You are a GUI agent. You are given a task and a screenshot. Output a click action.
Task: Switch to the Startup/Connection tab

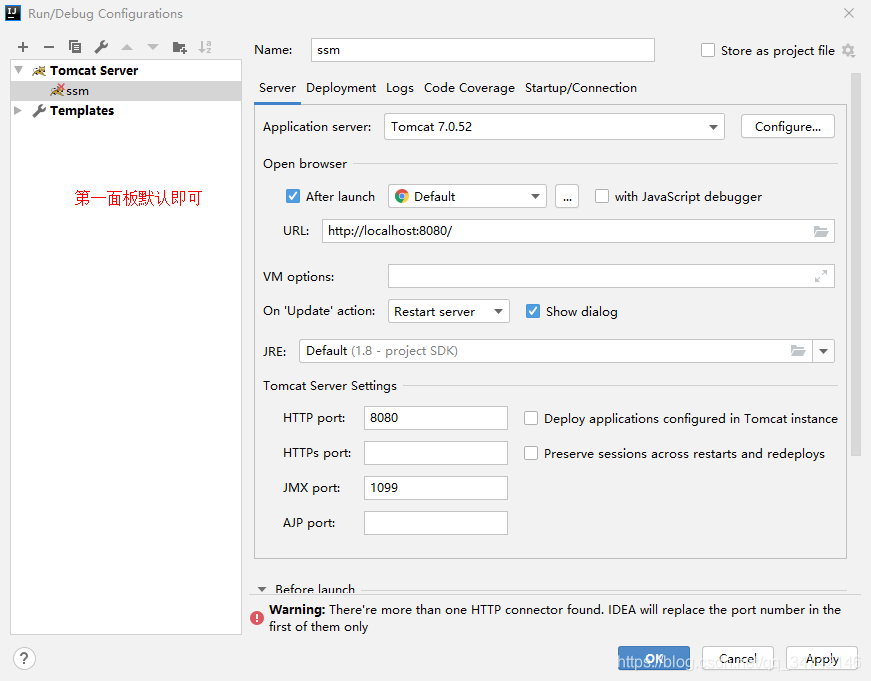click(x=580, y=88)
